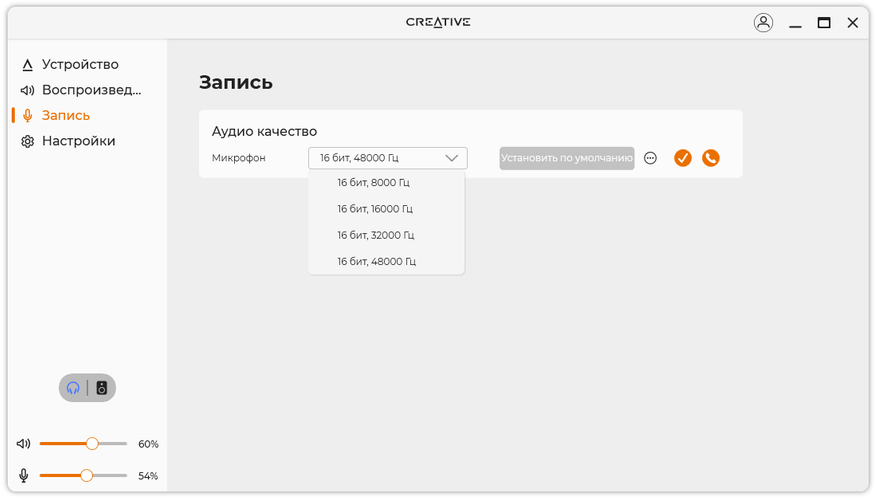Mute the microphone via its bottom icon
Image resolution: width=877 pixels, height=500 pixels.
[24, 476]
